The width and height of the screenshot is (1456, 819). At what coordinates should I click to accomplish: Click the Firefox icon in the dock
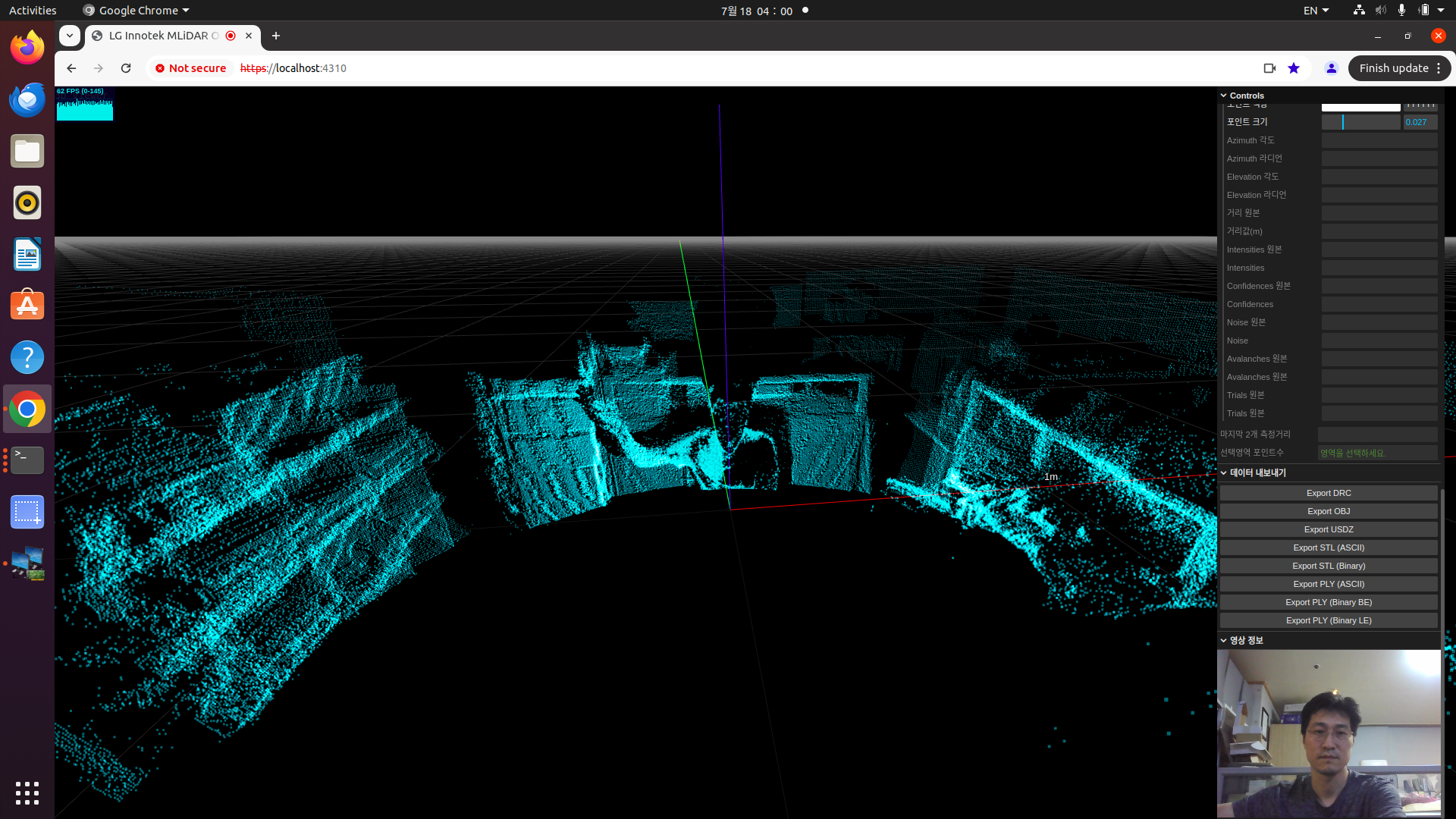[27, 47]
